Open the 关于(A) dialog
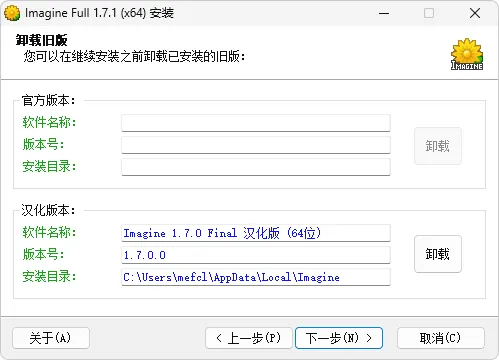Screen dimensions: 499x360 [51, 338]
